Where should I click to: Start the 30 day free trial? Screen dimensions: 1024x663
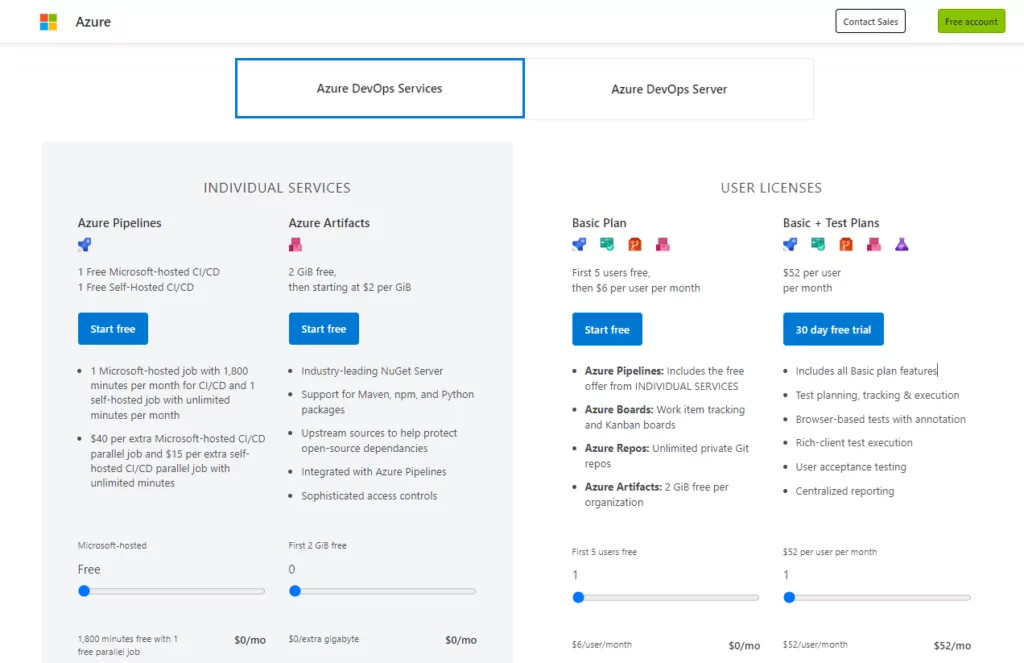click(x=833, y=329)
